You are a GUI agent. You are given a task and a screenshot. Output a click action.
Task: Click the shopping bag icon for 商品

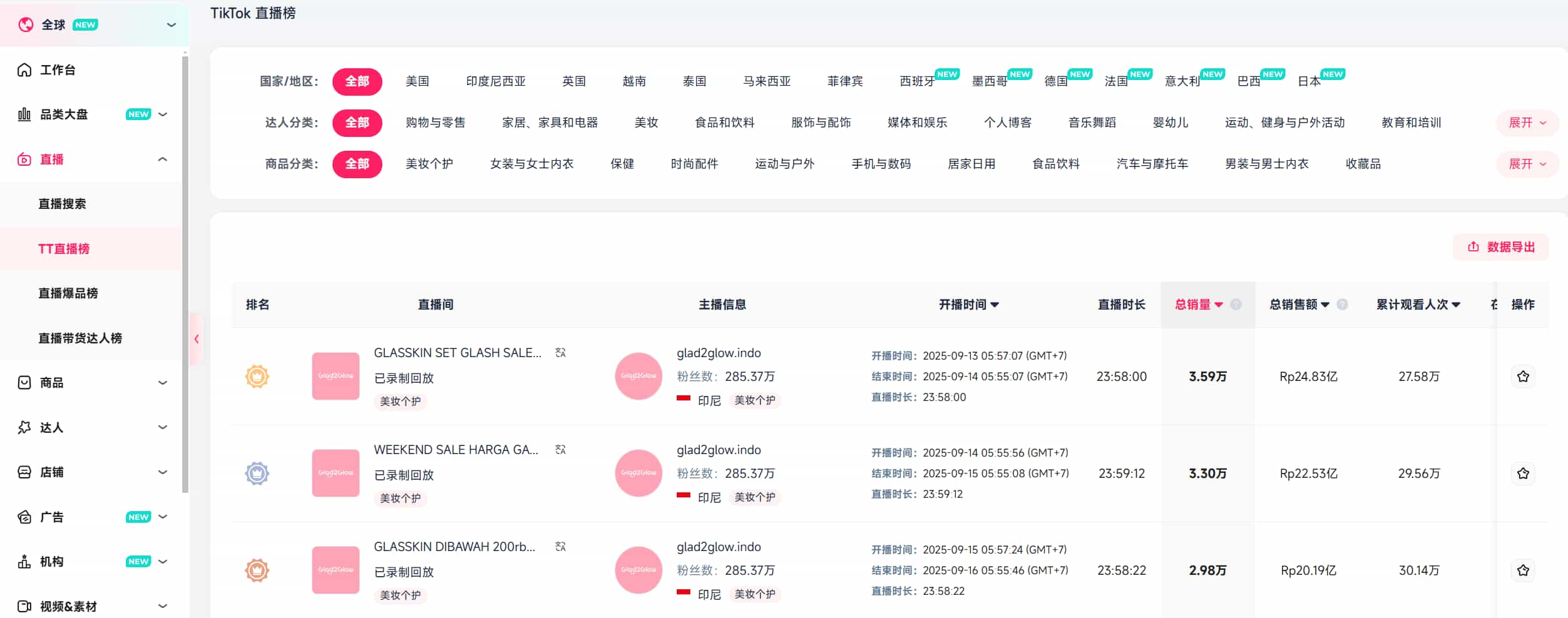pyautogui.click(x=24, y=383)
